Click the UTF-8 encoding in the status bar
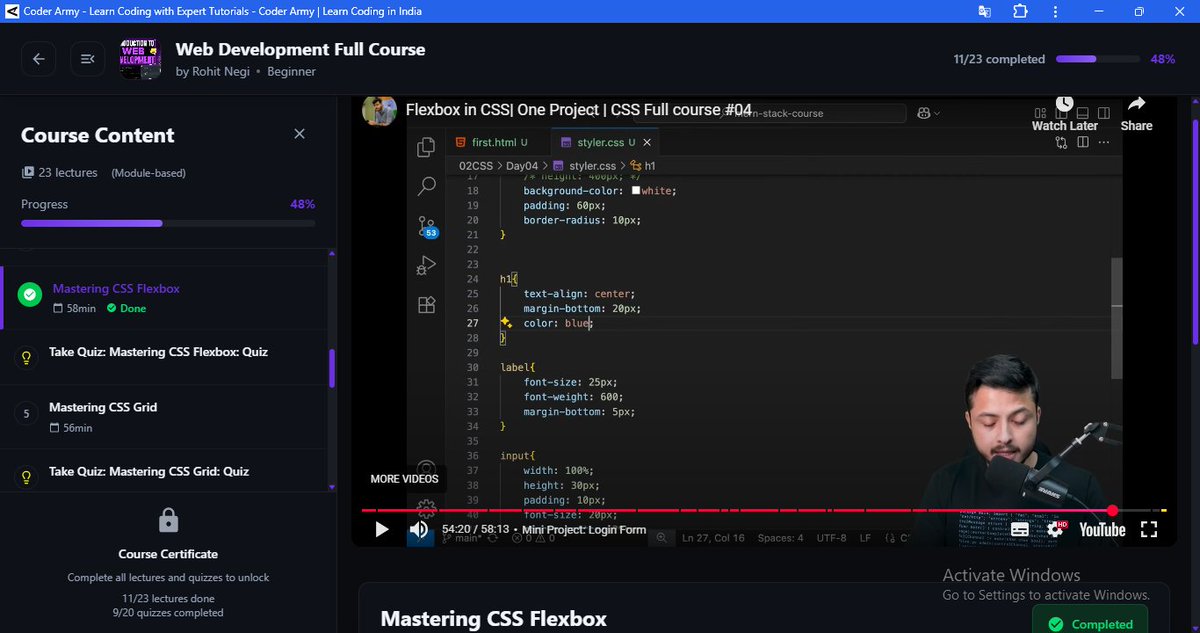Screen dimensions: 1200x633 [831, 538]
